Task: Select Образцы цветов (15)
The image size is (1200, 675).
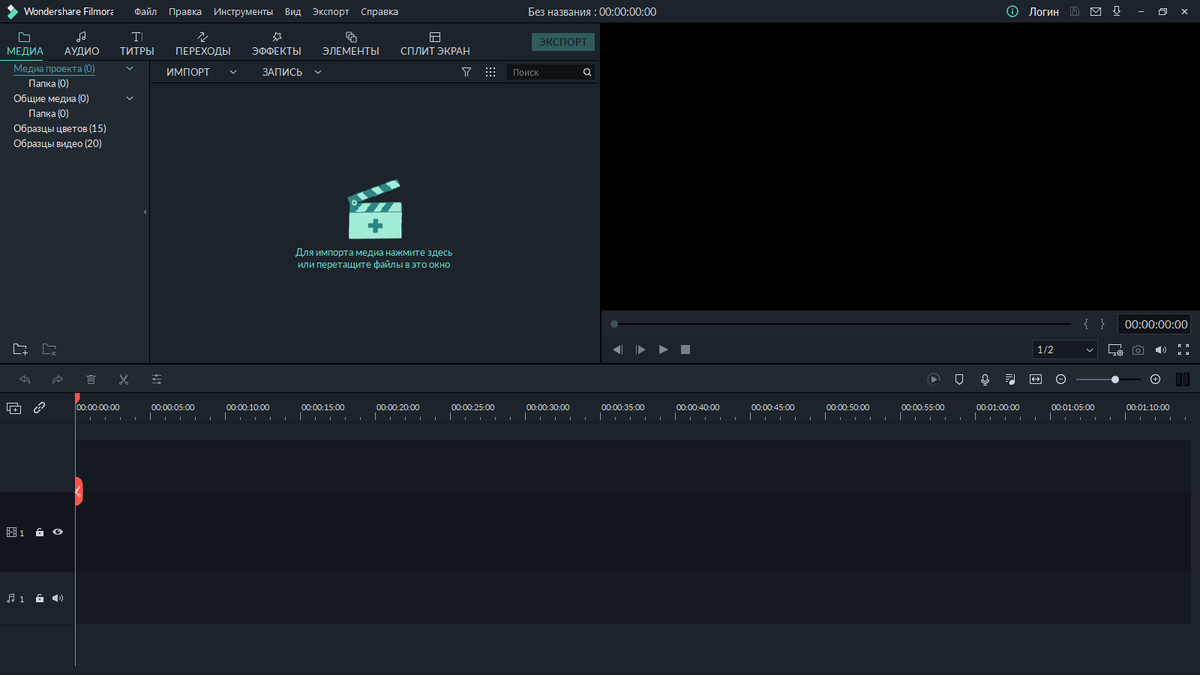Action: [60, 129]
